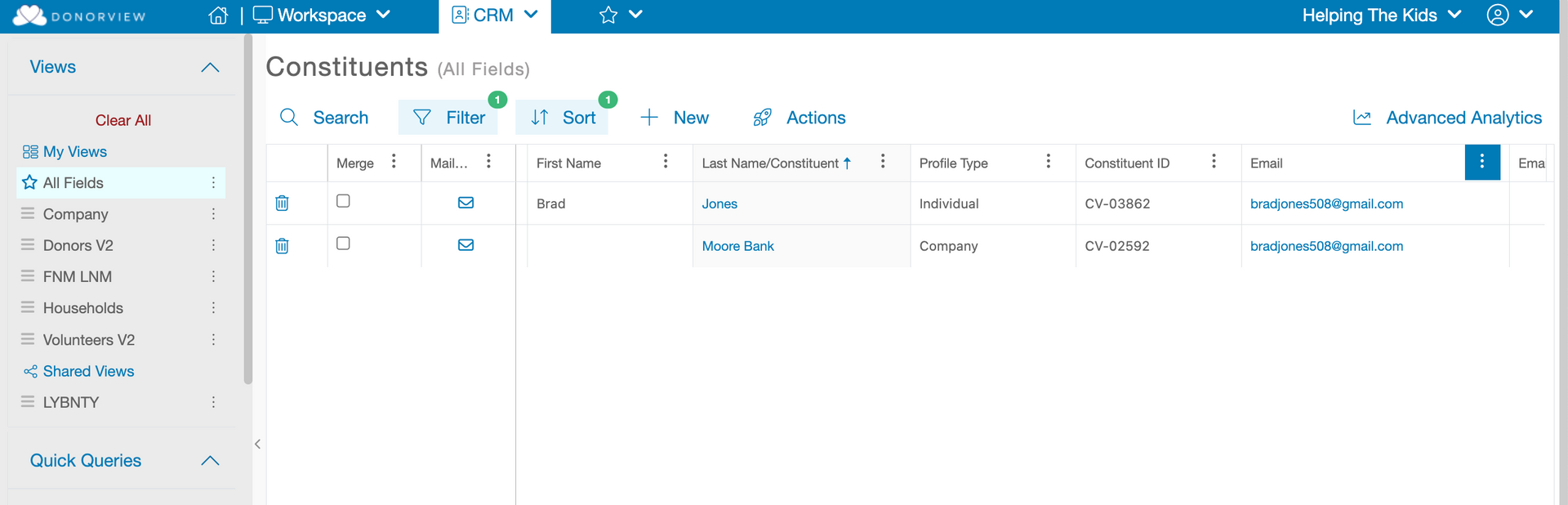Open the Filter panel
This screenshot has width=1568, height=505.
pyautogui.click(x=448, y=118)
